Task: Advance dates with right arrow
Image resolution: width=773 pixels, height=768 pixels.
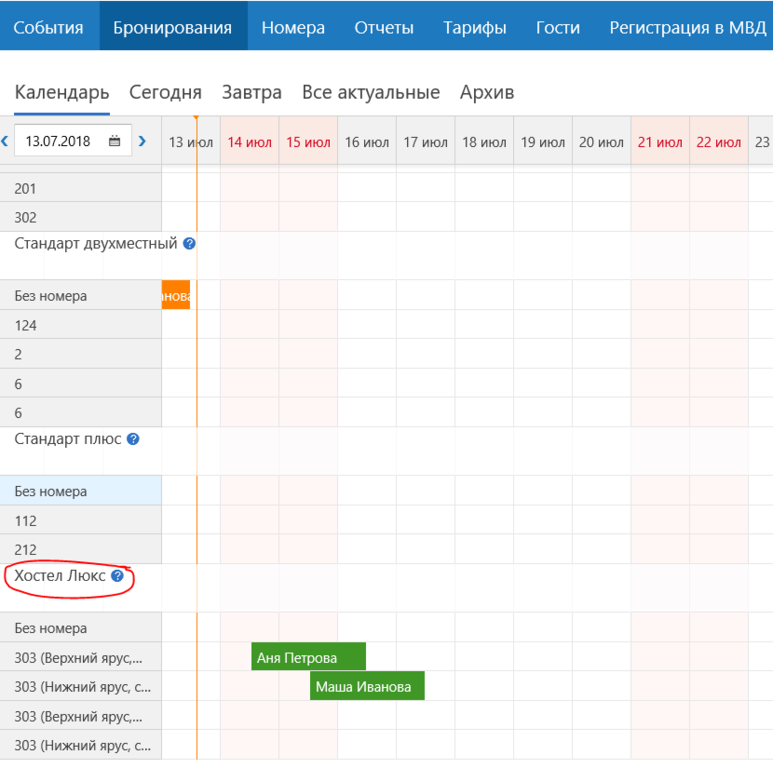Action: pyautogui.click(x=142, y=142)
